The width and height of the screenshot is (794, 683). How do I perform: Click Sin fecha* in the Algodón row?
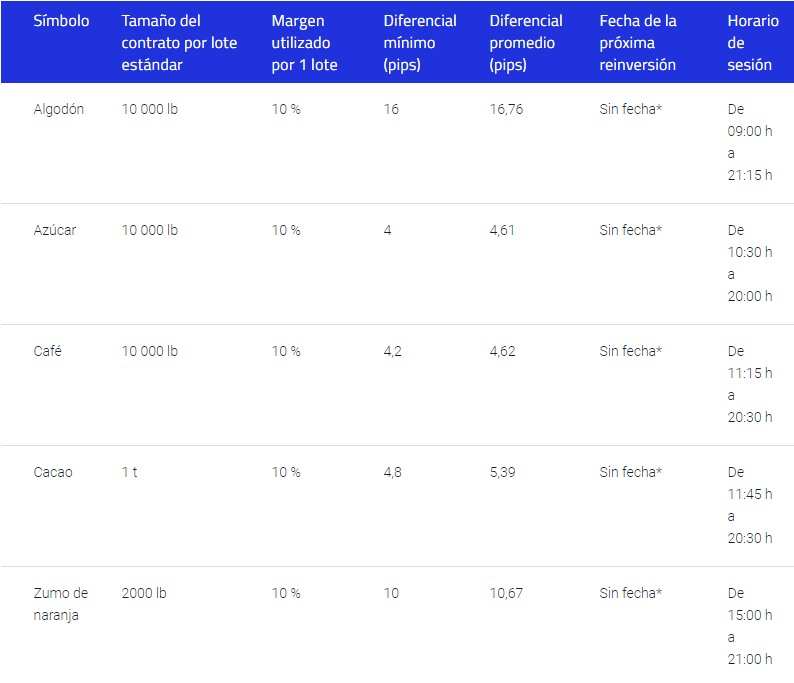click(x=630, y=109)
